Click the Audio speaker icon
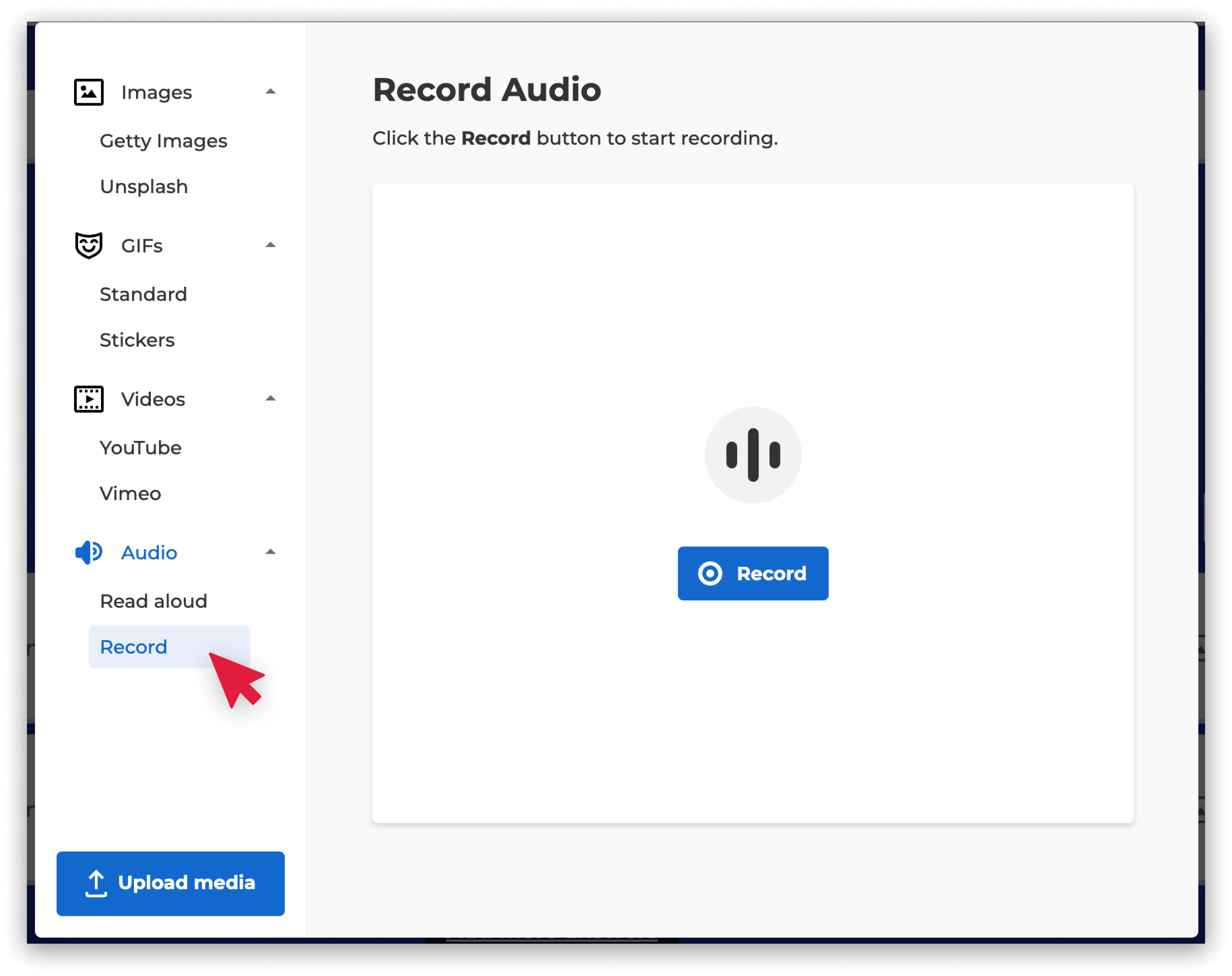1232x976 pixels. (x=88, y=552)
